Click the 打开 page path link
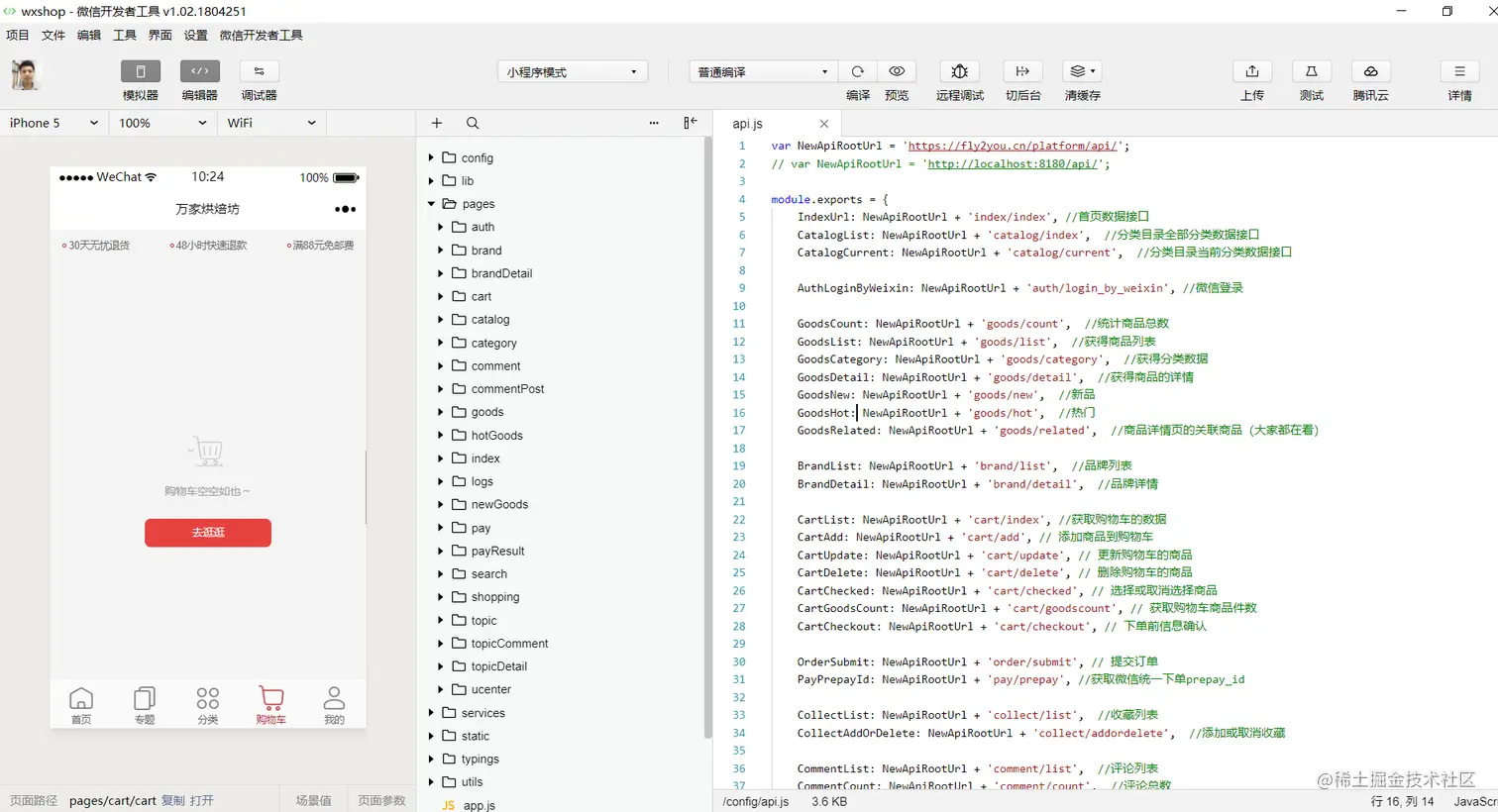 [201, 800]
